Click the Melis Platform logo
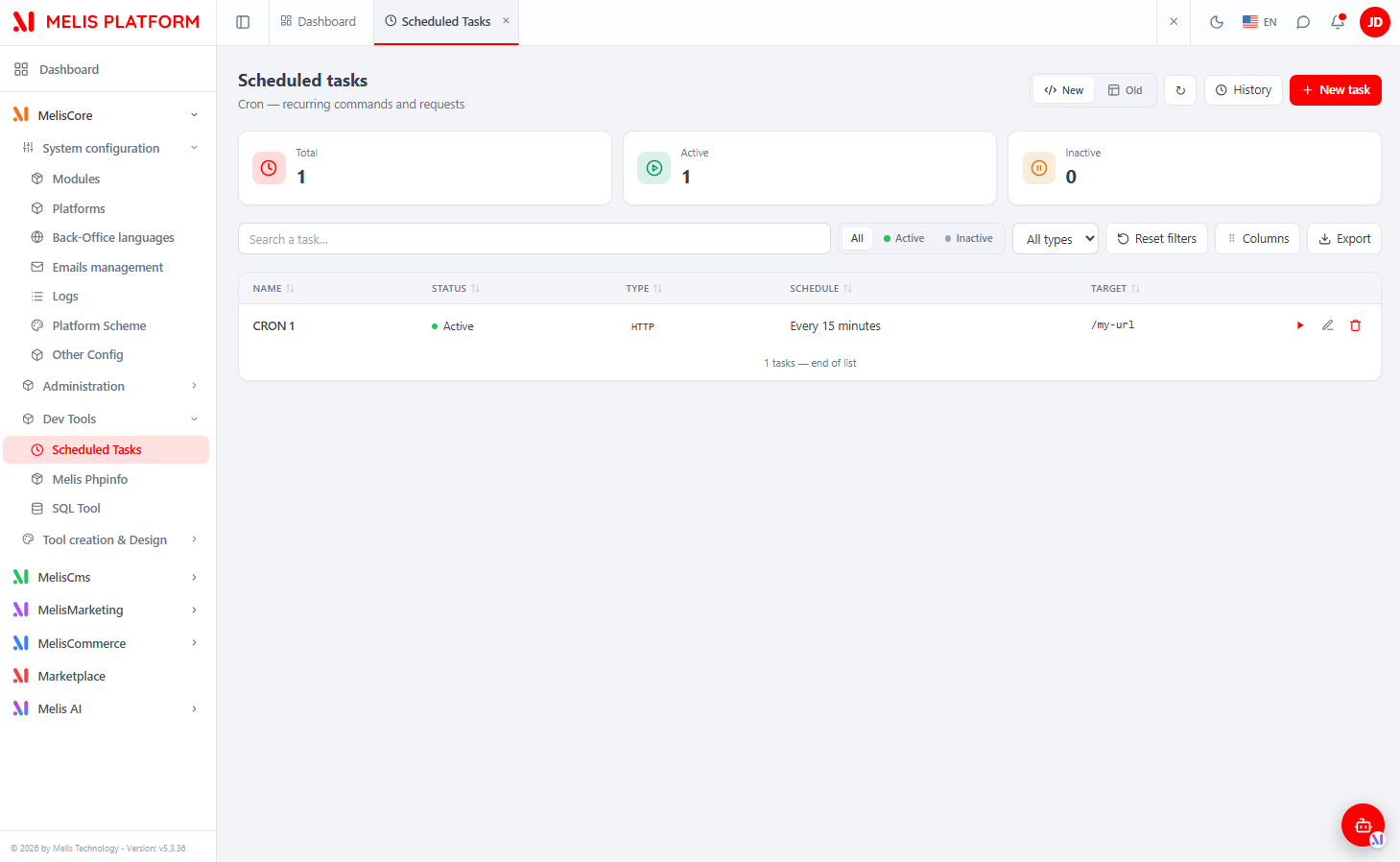This screenshot has height=862, width=1400. tap(107, 22)
